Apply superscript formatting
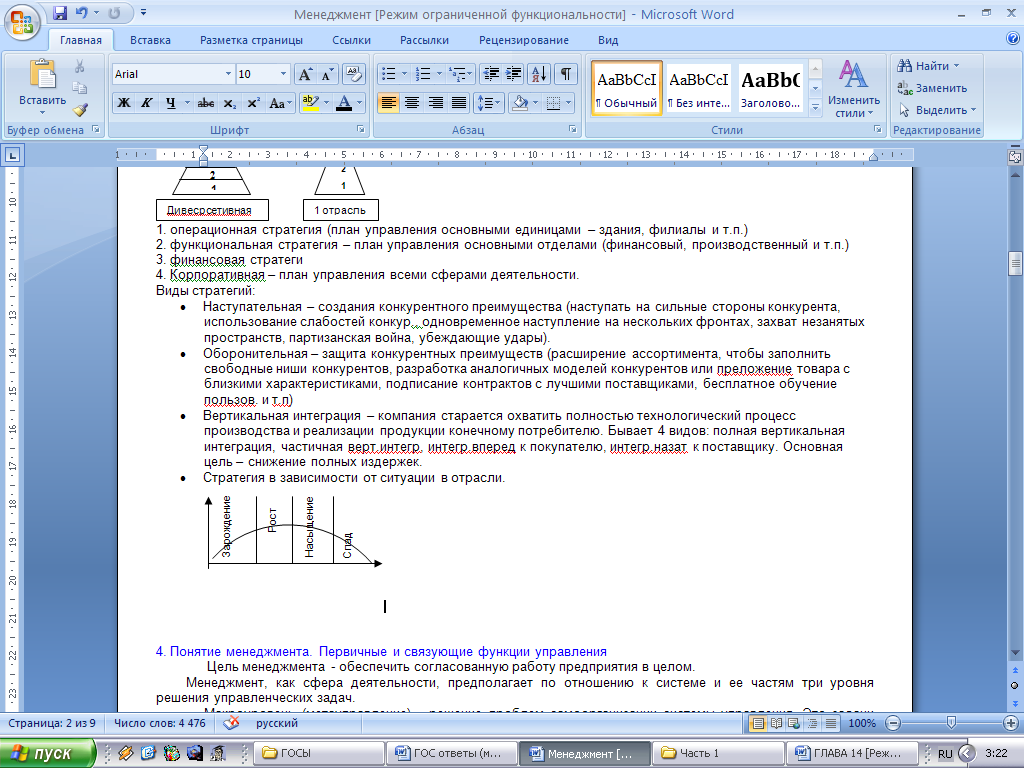The height and width of the screenshot is (768, 1024). [253, 103]
